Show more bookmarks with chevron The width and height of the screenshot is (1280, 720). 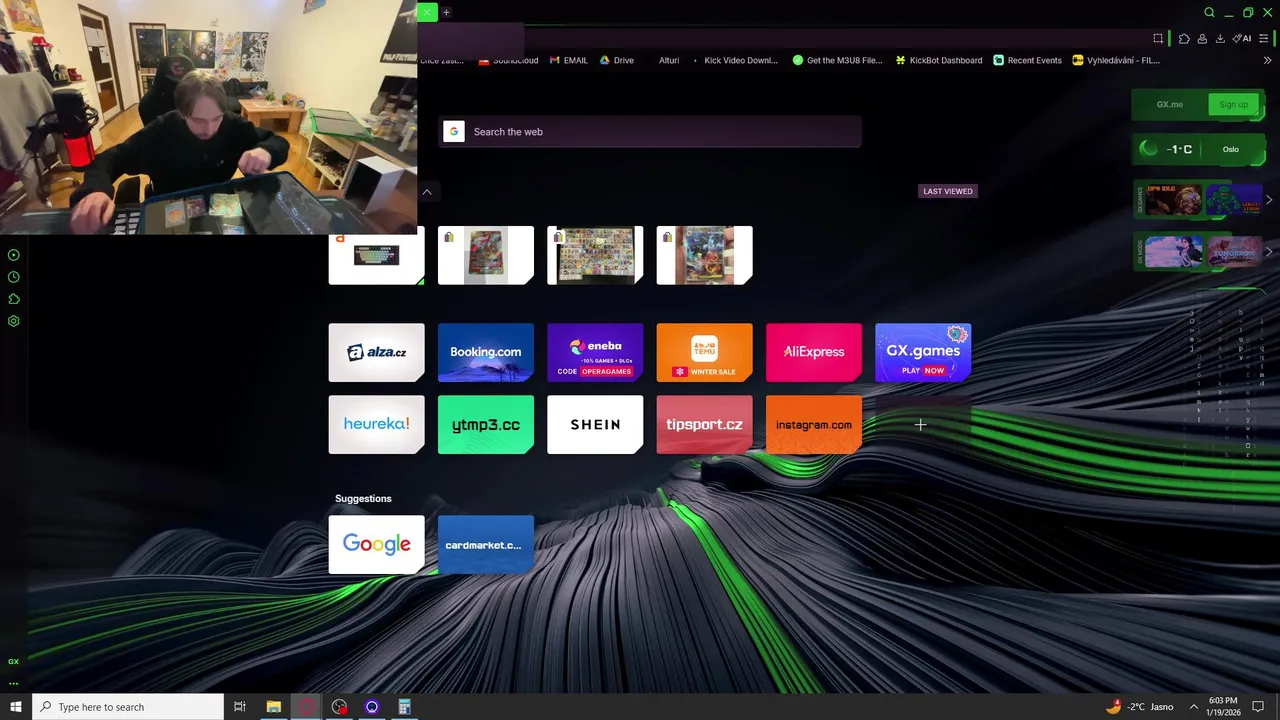coord(1268,60)
